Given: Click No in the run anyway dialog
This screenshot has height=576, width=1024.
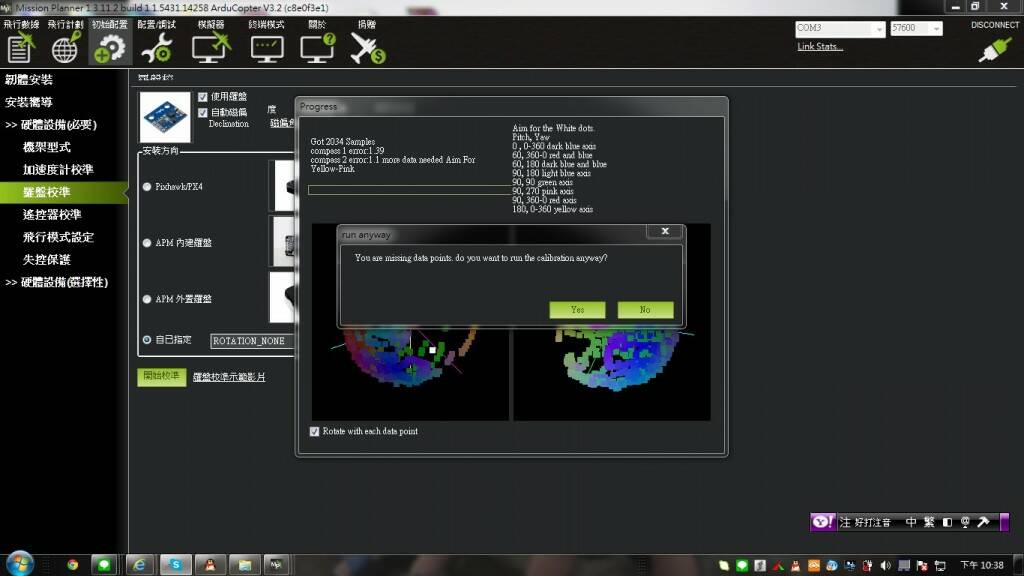Looking at the screenshot, I should pyautogui.click(x=645, y=310).
